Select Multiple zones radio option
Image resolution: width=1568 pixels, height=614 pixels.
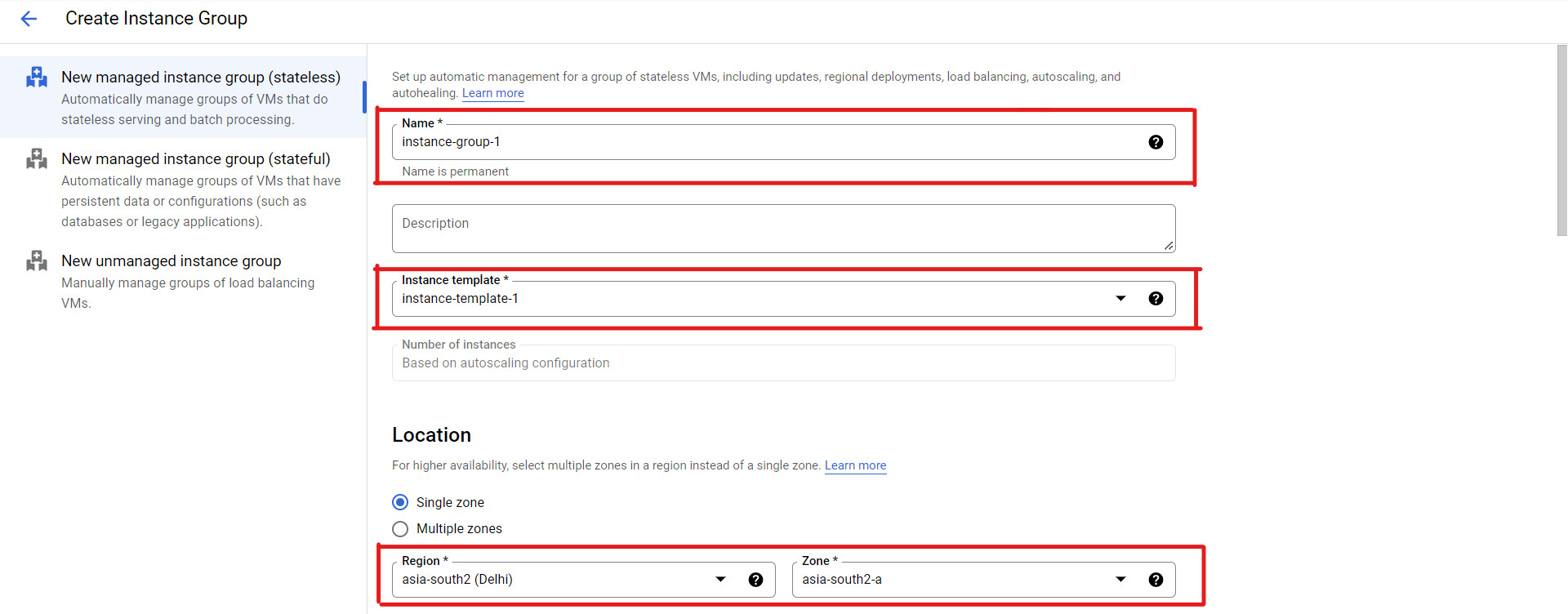point(400,529)
